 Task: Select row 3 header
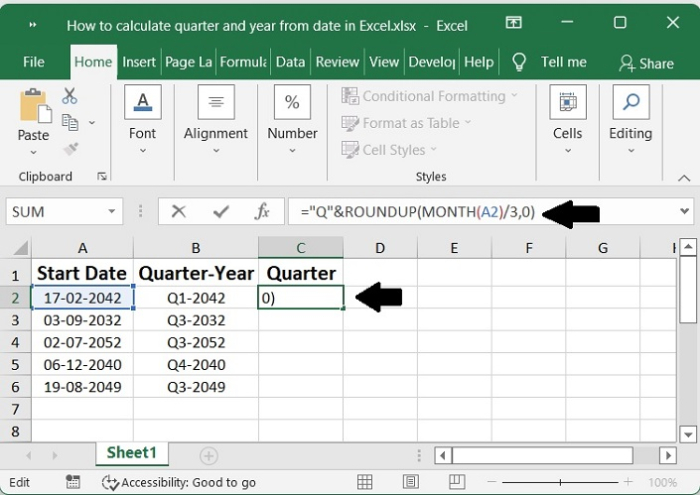(x=16, y=320)
